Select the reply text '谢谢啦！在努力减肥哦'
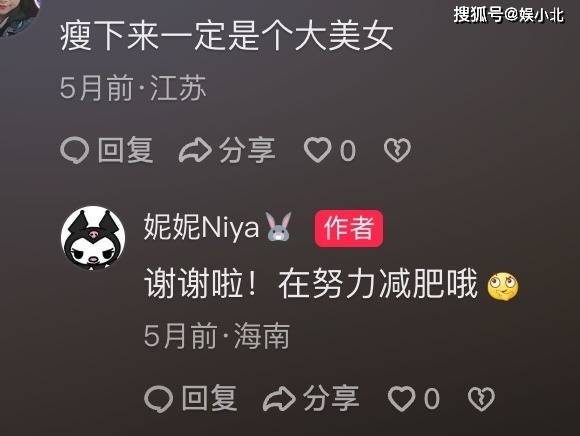The width and height of the screenshot is (580, 436). point(311,284)
